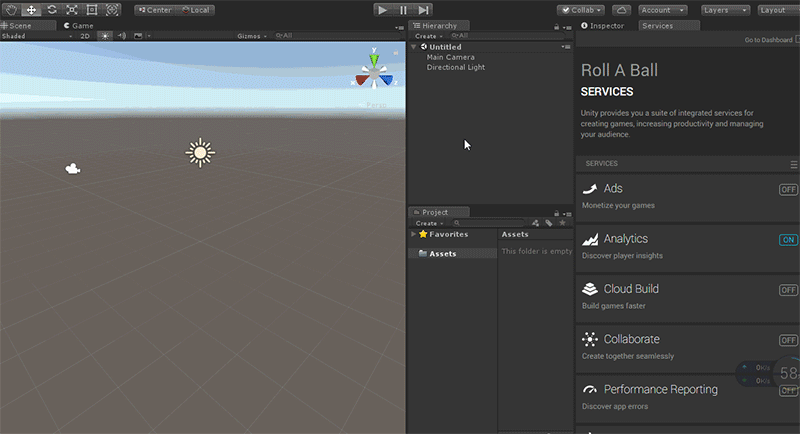
Task: Click the blue Z axis cone gizmo
Action: point(387,80)
